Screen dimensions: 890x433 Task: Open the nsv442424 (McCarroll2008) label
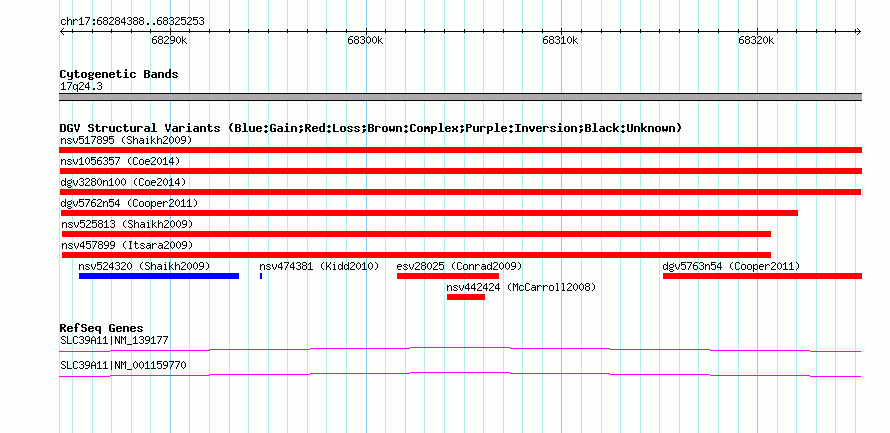tap(521, 287)
